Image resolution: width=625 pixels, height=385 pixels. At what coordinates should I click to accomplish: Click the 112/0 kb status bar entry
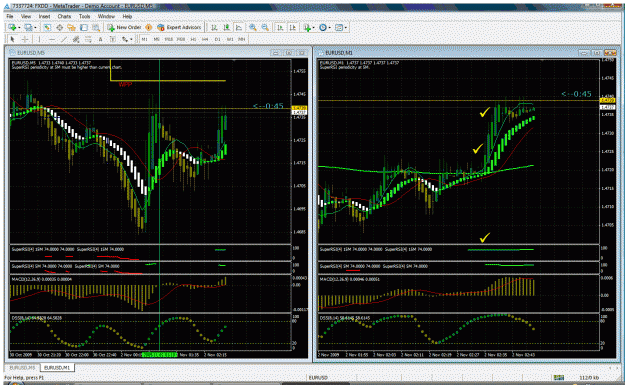pos(589,377)
